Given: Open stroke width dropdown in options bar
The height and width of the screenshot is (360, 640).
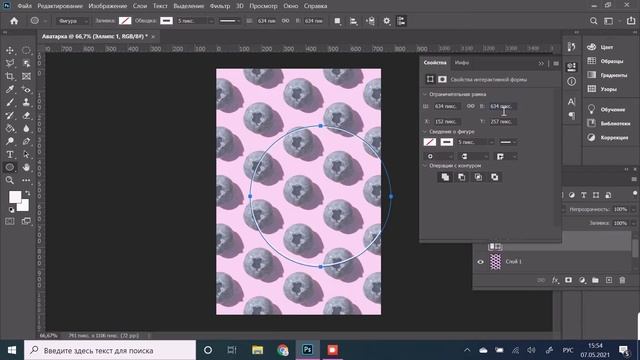Looking at the screenshot, I should 211,21.
